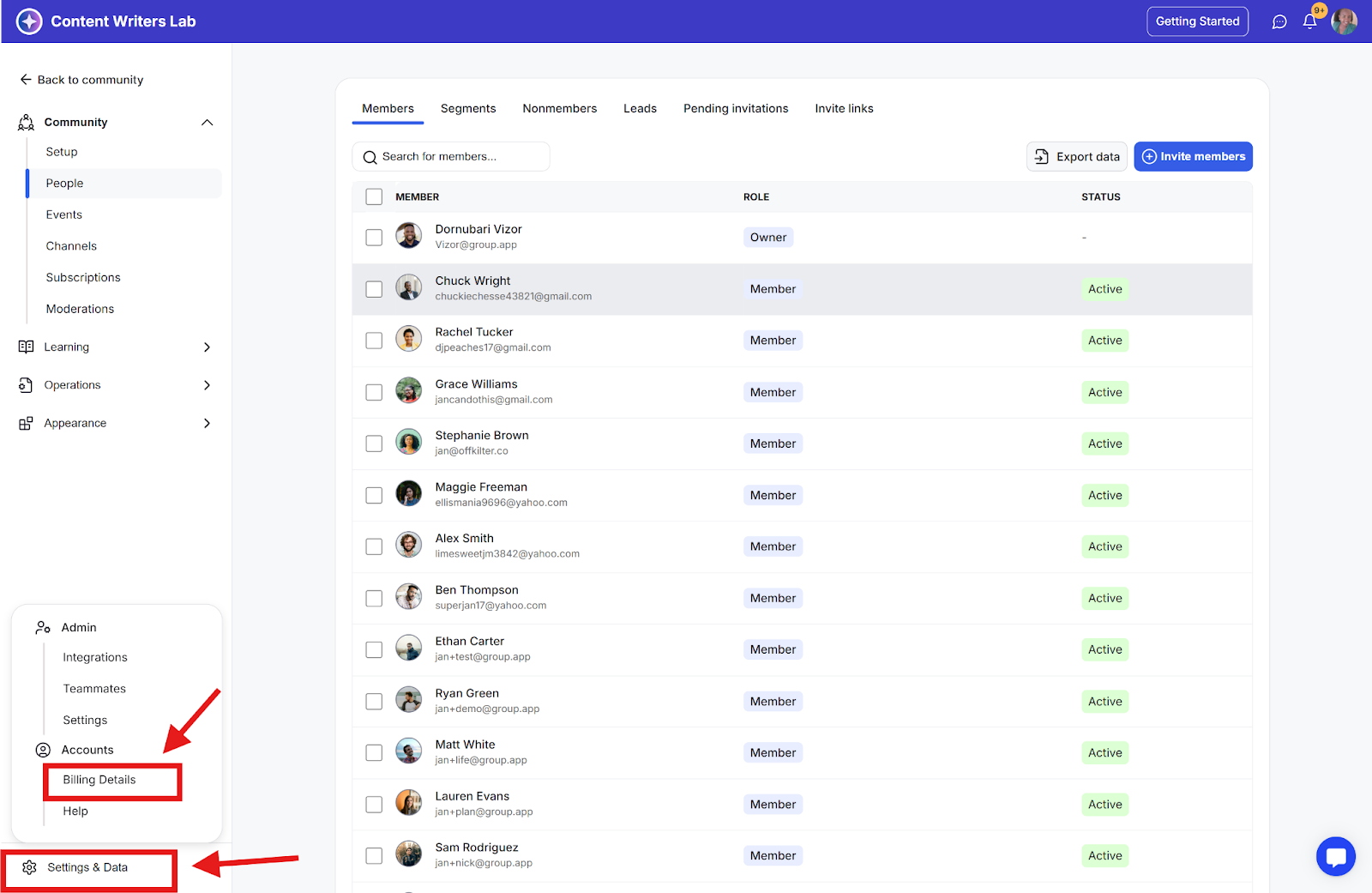Check the box next to Maggie Freeman

click(374, 495)
